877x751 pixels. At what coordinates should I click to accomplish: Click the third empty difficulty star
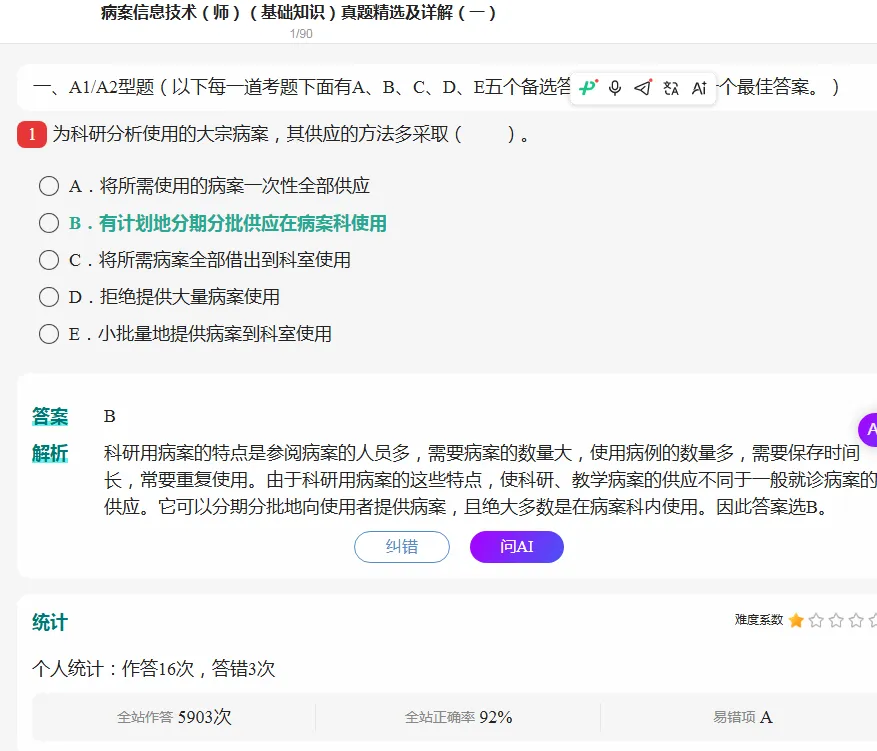click(836, 620)
